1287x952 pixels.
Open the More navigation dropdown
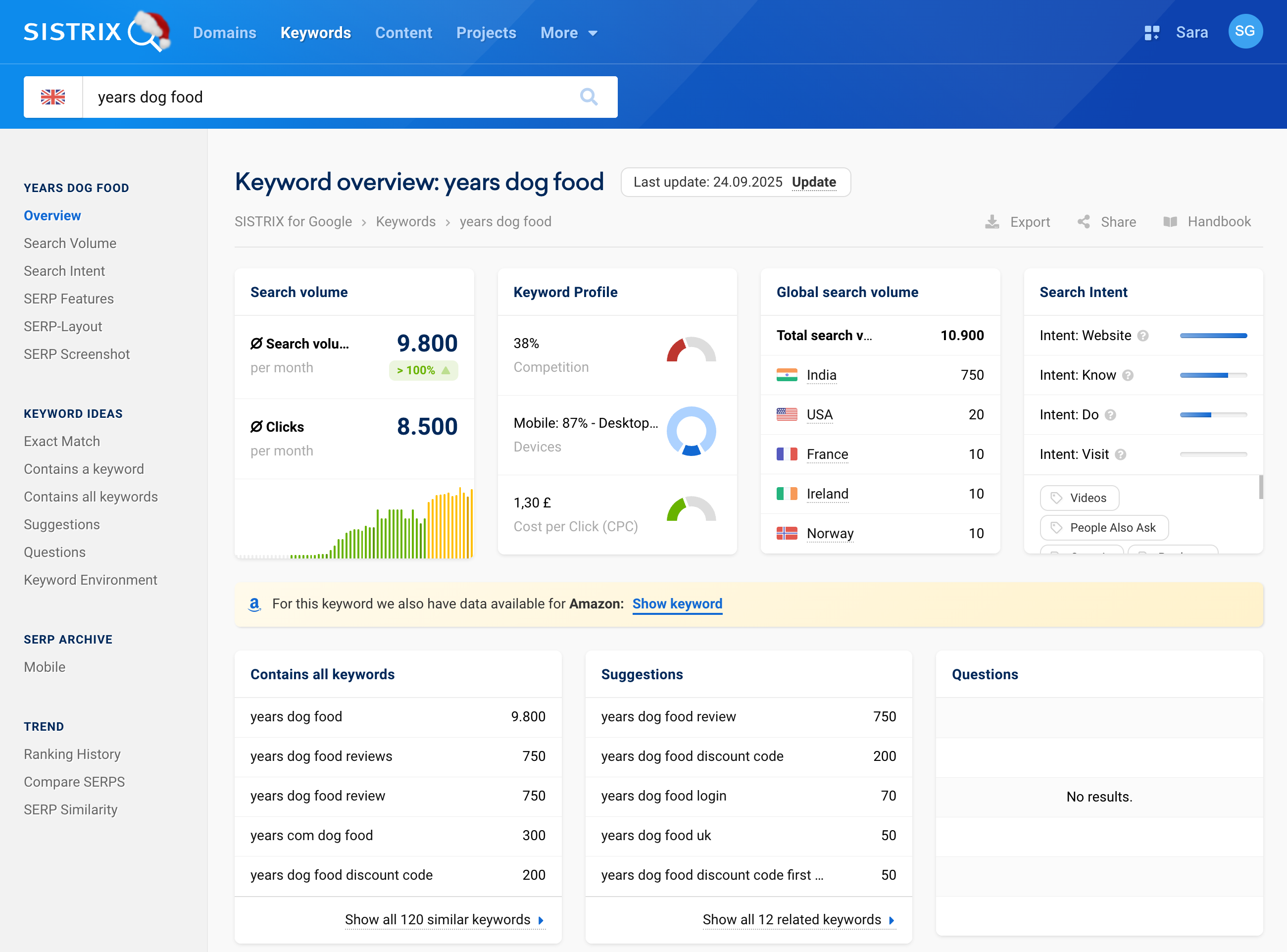569,33
